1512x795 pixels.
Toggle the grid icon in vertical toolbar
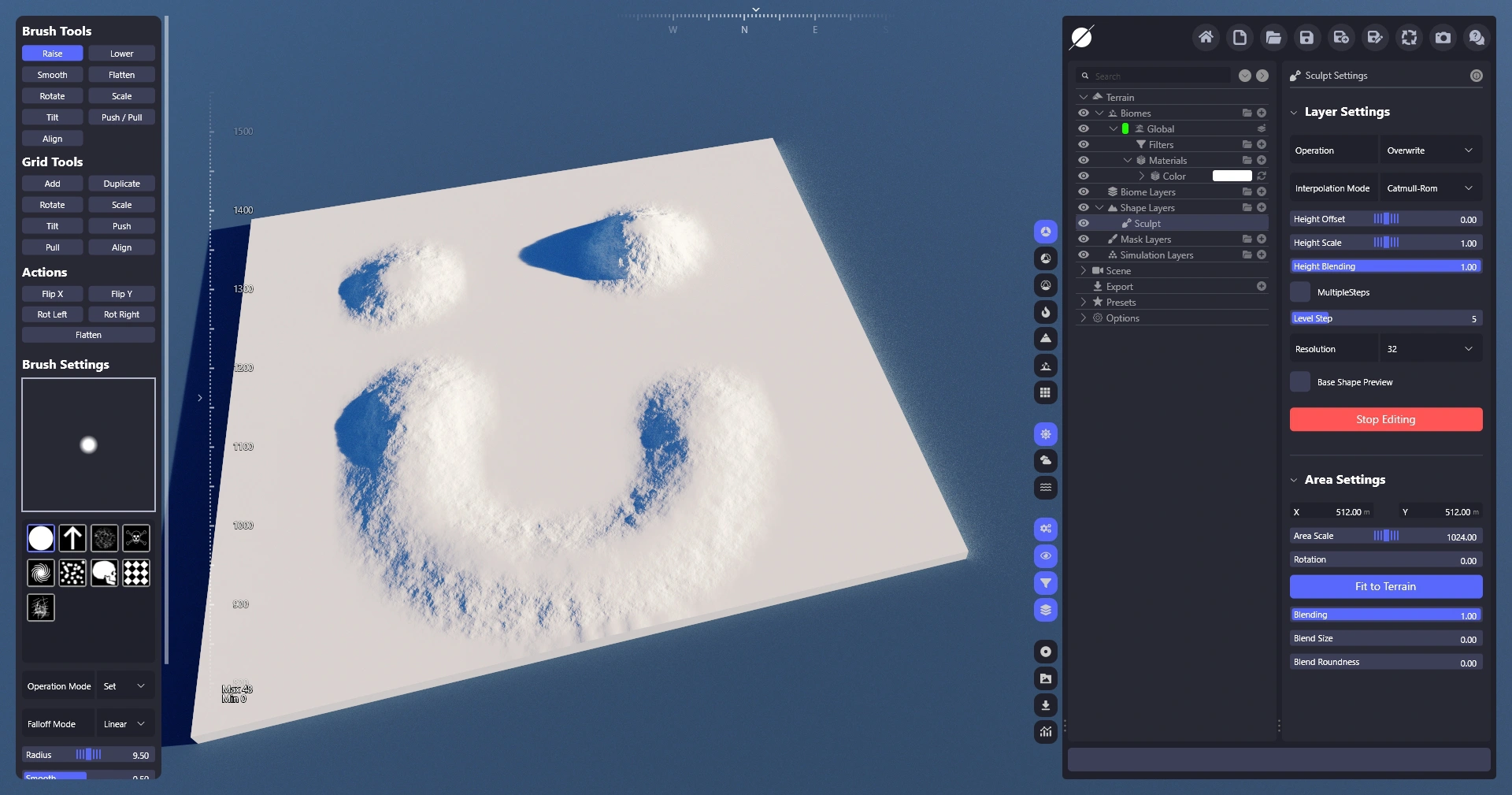[1046, 392]
